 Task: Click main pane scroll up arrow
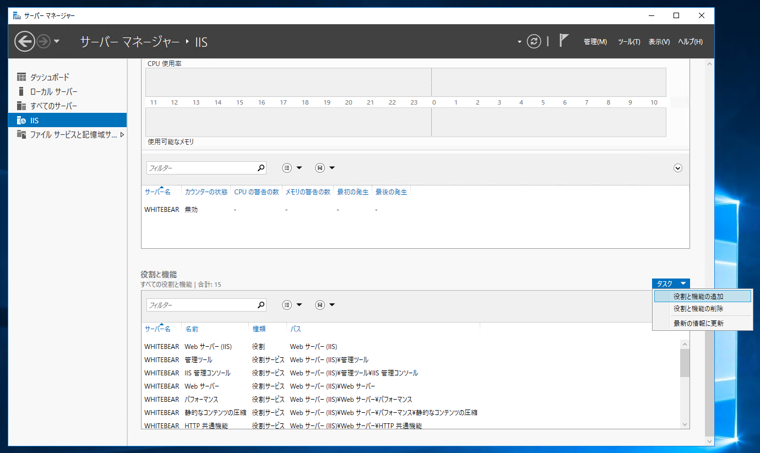(710, 63)
